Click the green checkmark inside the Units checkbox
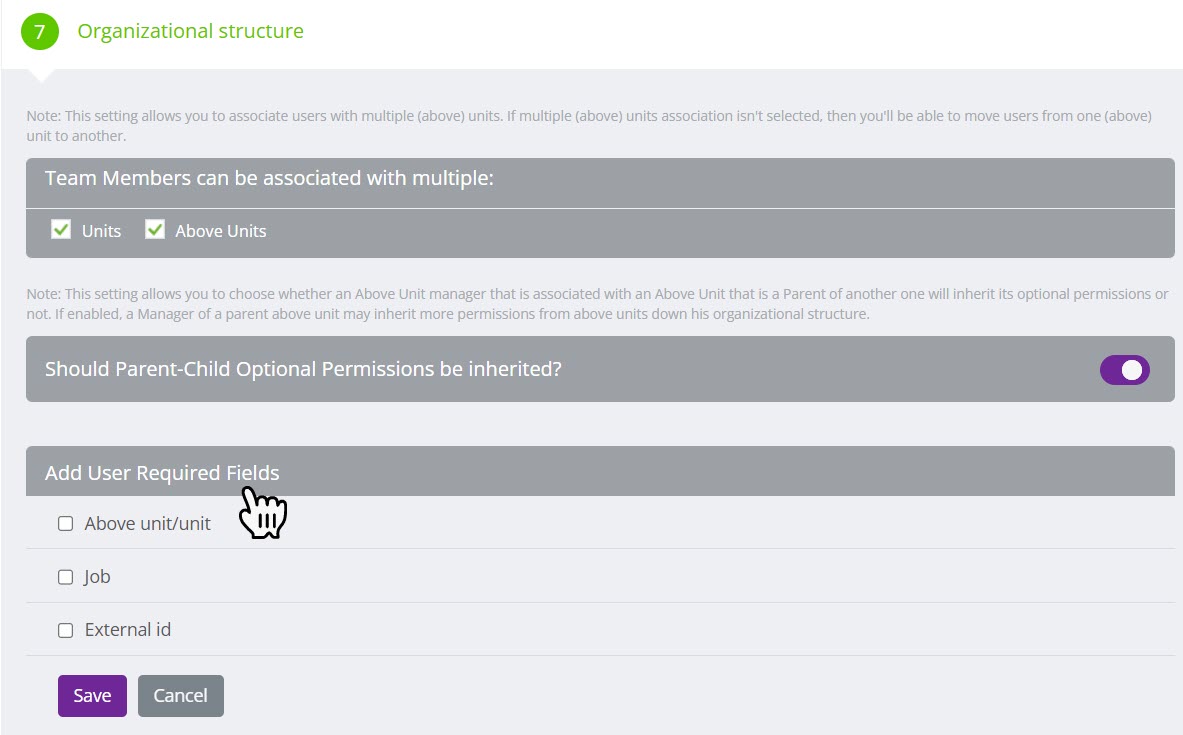Image resolution: width=1183 pixels, height=735 pixels. (62, 229)
